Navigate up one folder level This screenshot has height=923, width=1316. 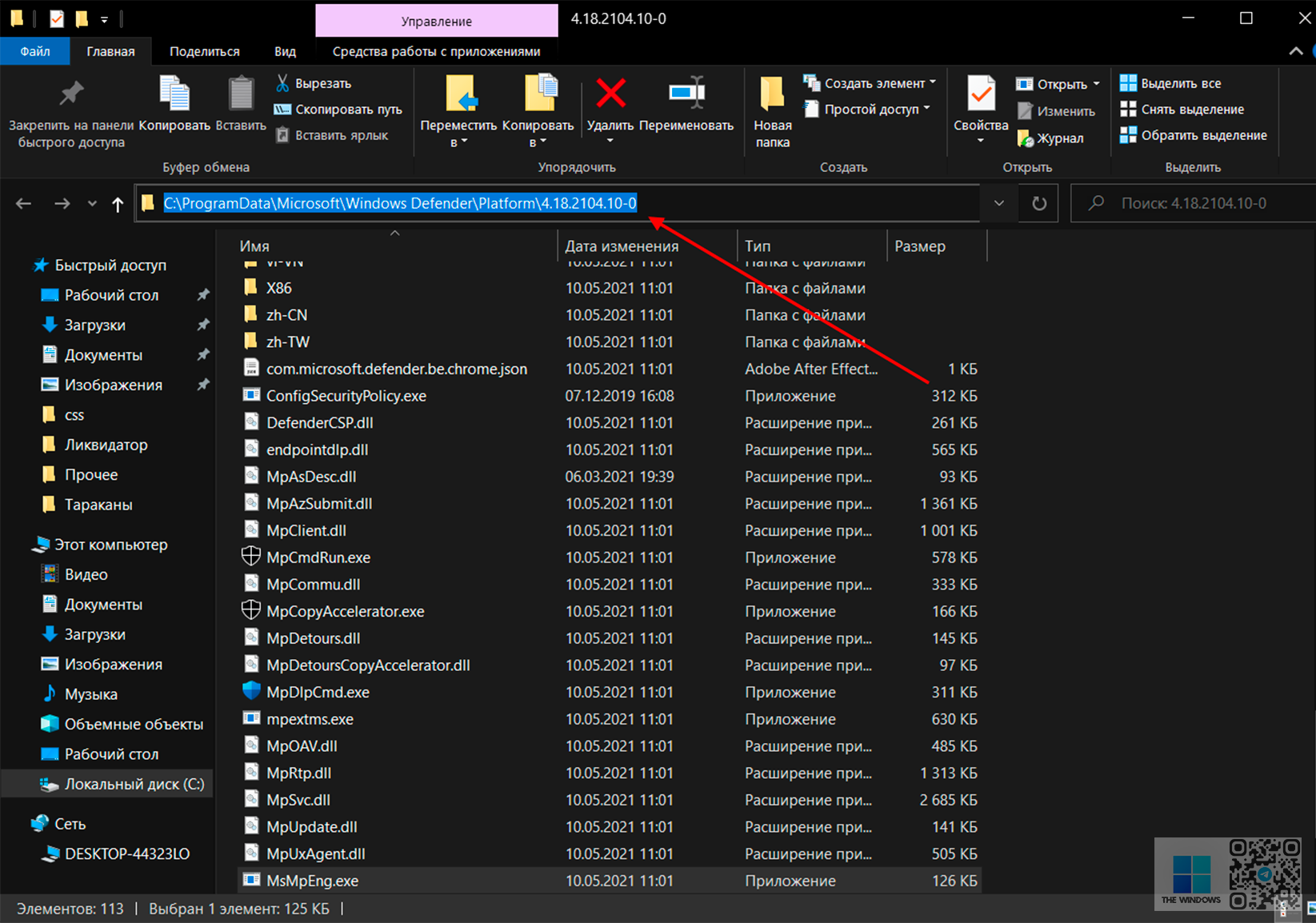tap(118, 204)
